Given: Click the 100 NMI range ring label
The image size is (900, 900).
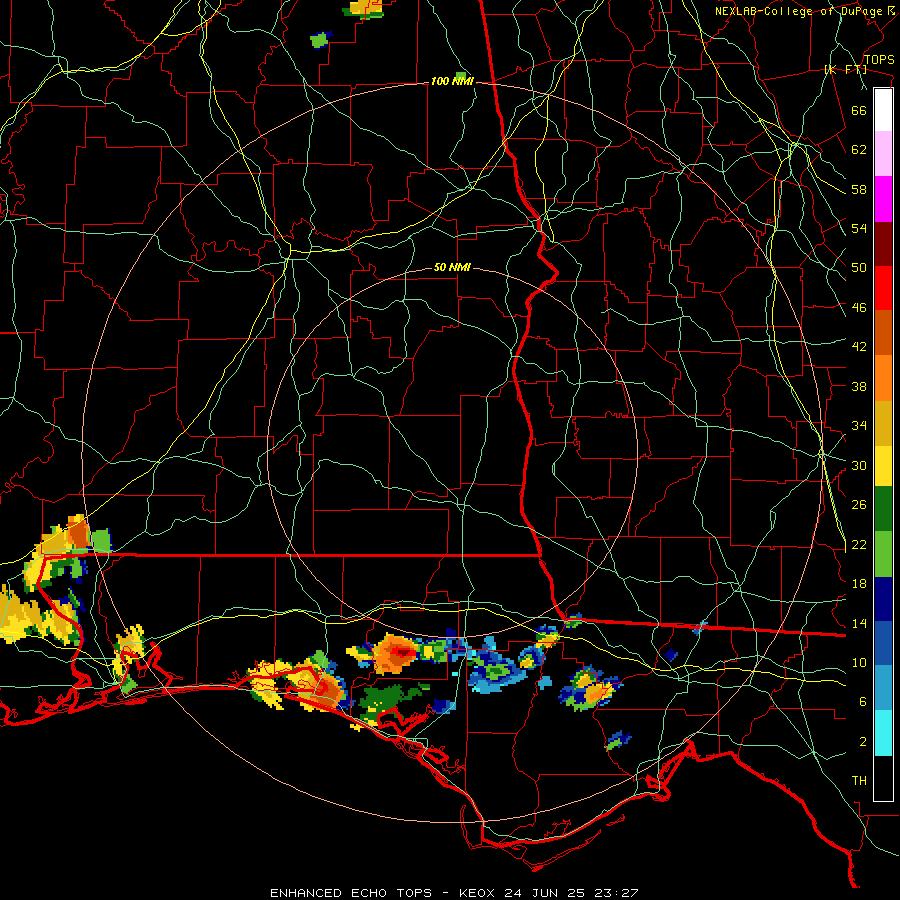Looking at the screenshot, I should (452, 82).
